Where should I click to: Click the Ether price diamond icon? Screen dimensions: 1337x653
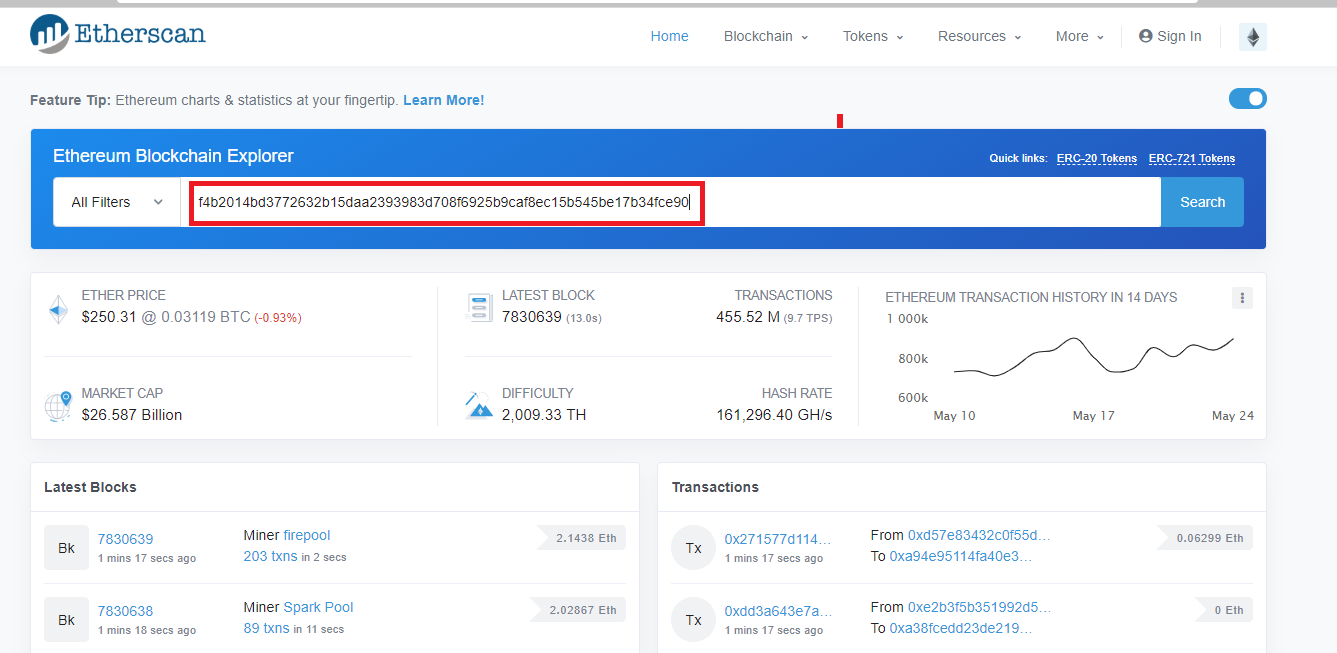(x=59, y=309)
